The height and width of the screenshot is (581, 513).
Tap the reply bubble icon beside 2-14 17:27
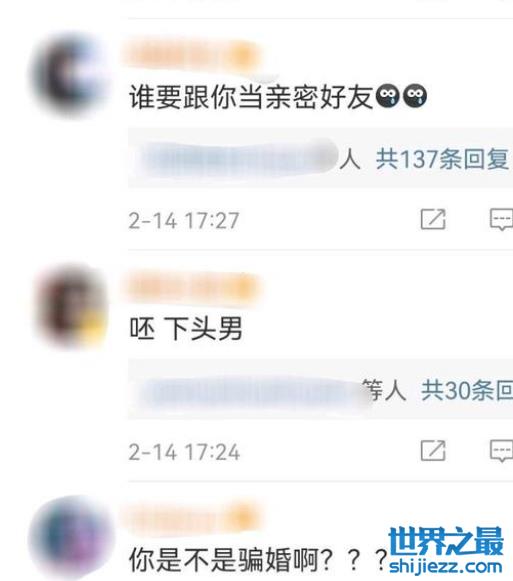click(x=502, y=219)
